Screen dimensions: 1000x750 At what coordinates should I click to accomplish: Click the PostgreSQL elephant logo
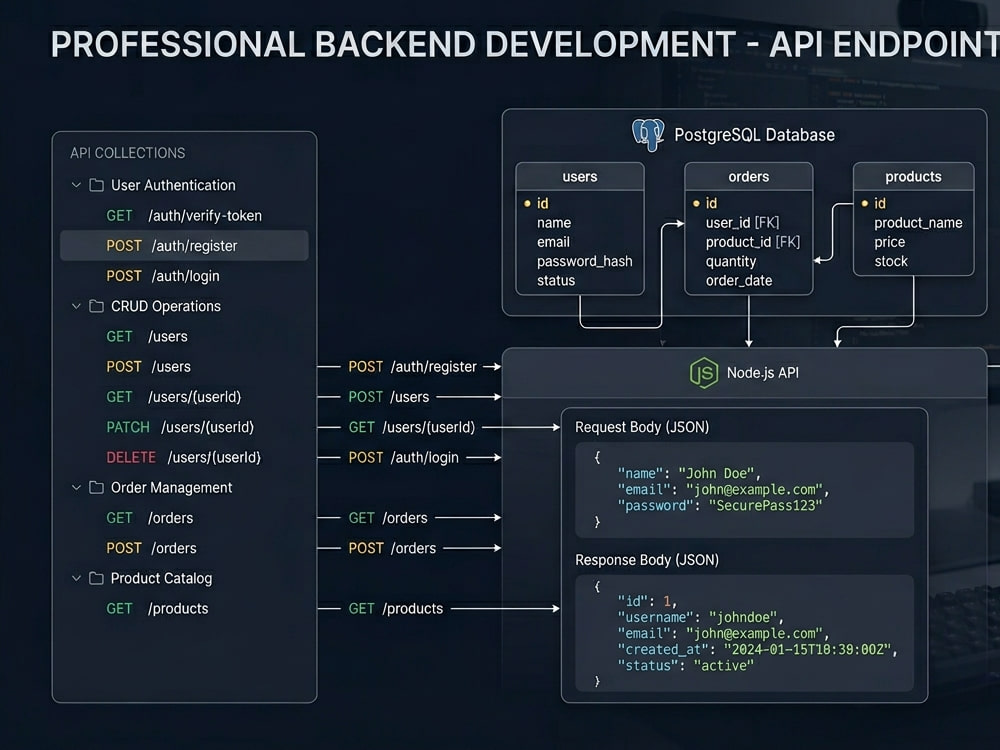(x=648, y=135)
